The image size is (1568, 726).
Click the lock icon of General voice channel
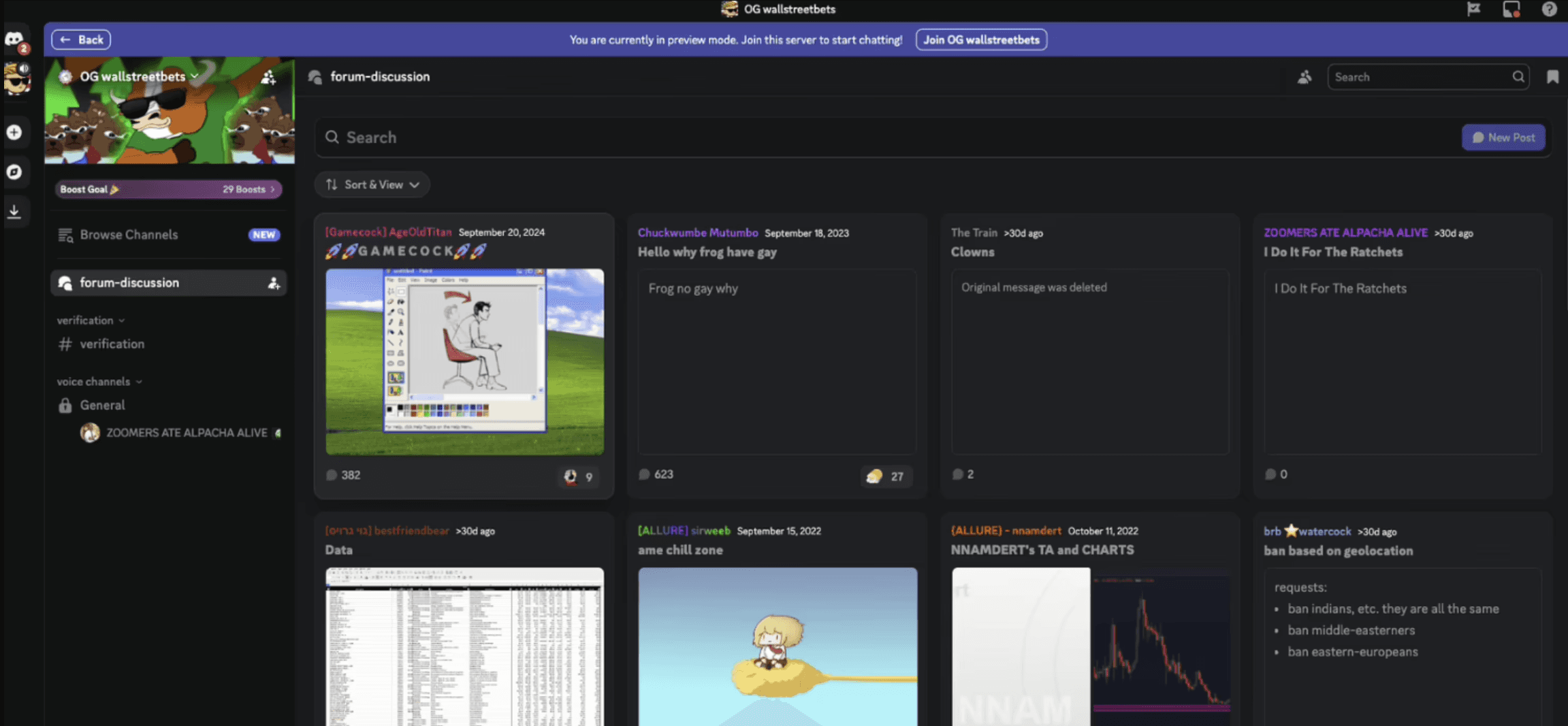click(65, 406)
